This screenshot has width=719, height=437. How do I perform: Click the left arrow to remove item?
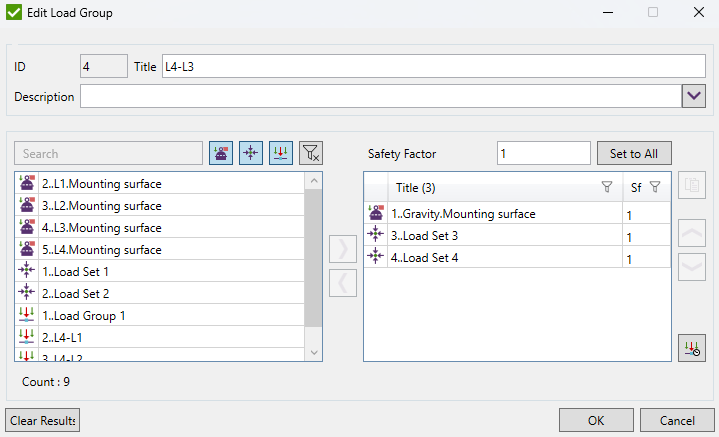342,283
